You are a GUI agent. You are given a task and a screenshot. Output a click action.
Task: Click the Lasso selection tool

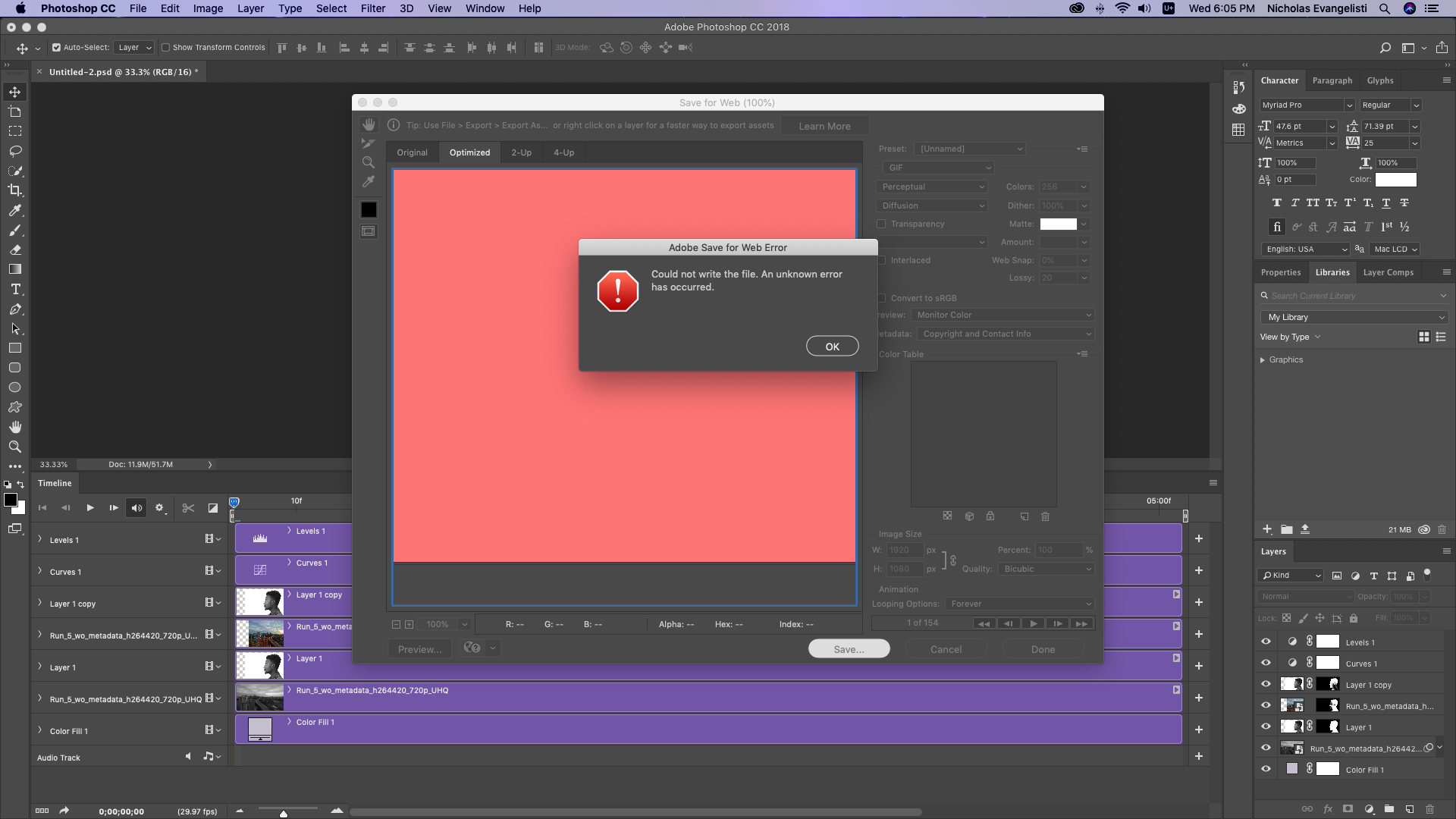(x=15, y=151)
